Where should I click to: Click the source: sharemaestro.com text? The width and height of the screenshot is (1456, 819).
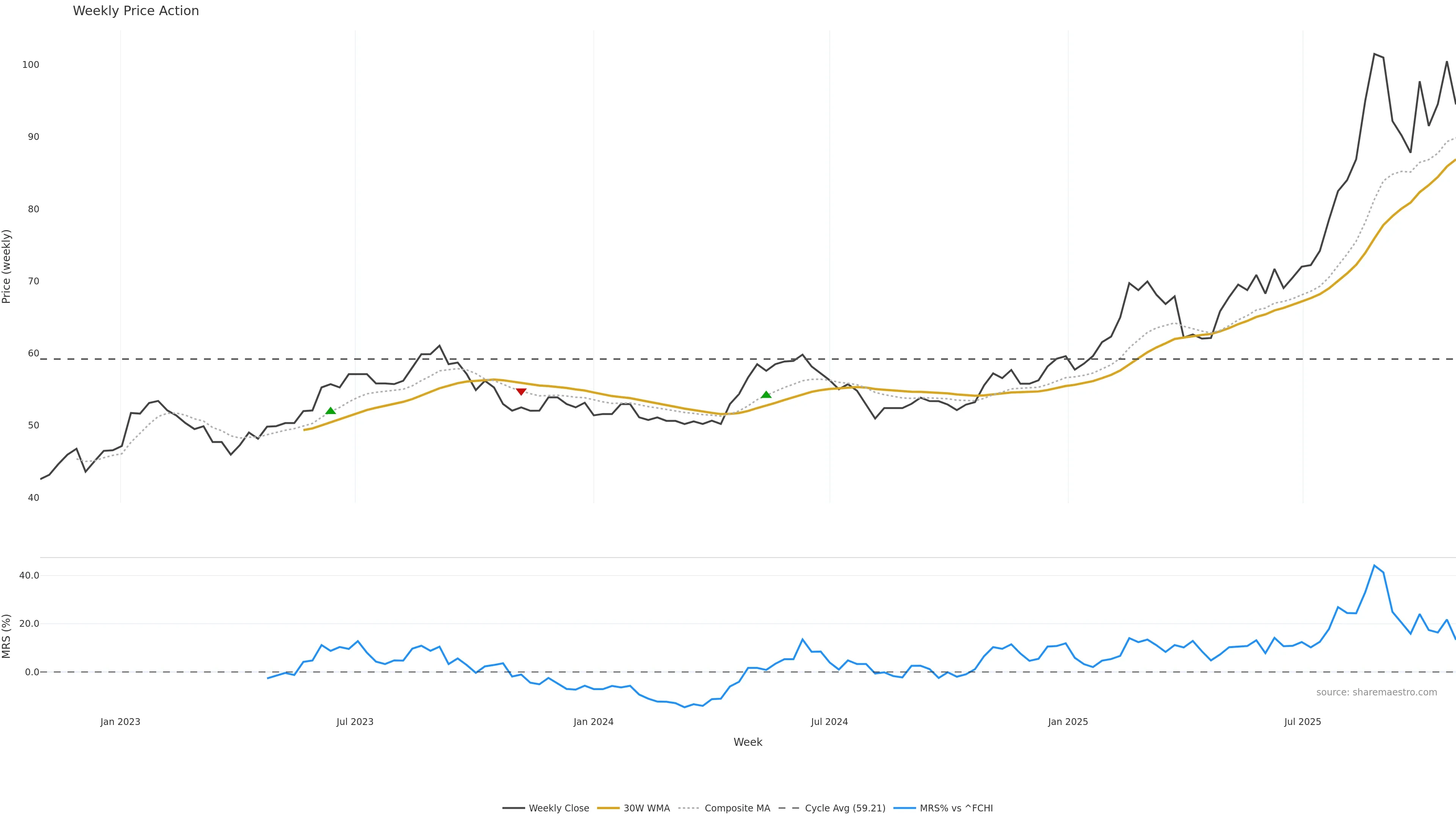(1376, 692)
